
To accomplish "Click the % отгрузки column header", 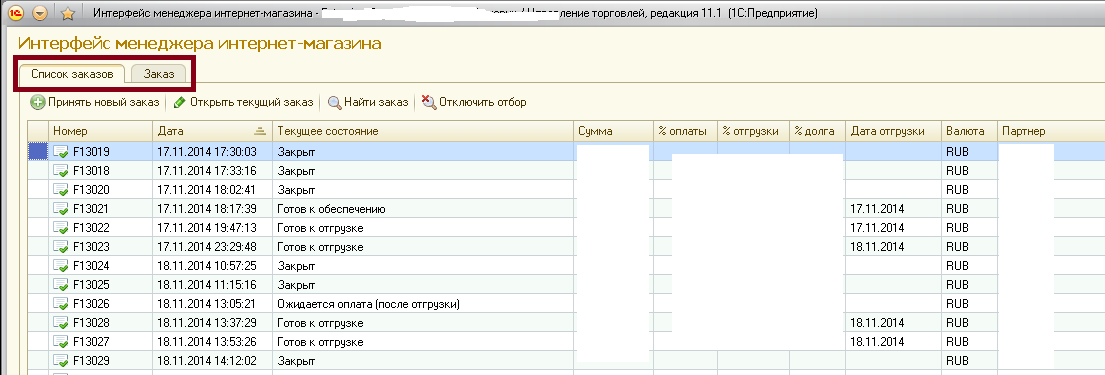I will point(753,131).
